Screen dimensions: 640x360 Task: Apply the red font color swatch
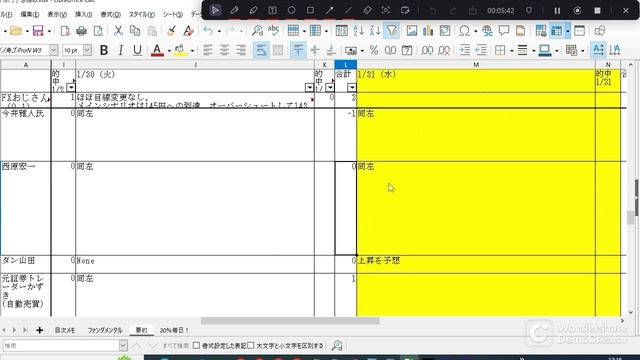tap(157, 50)
